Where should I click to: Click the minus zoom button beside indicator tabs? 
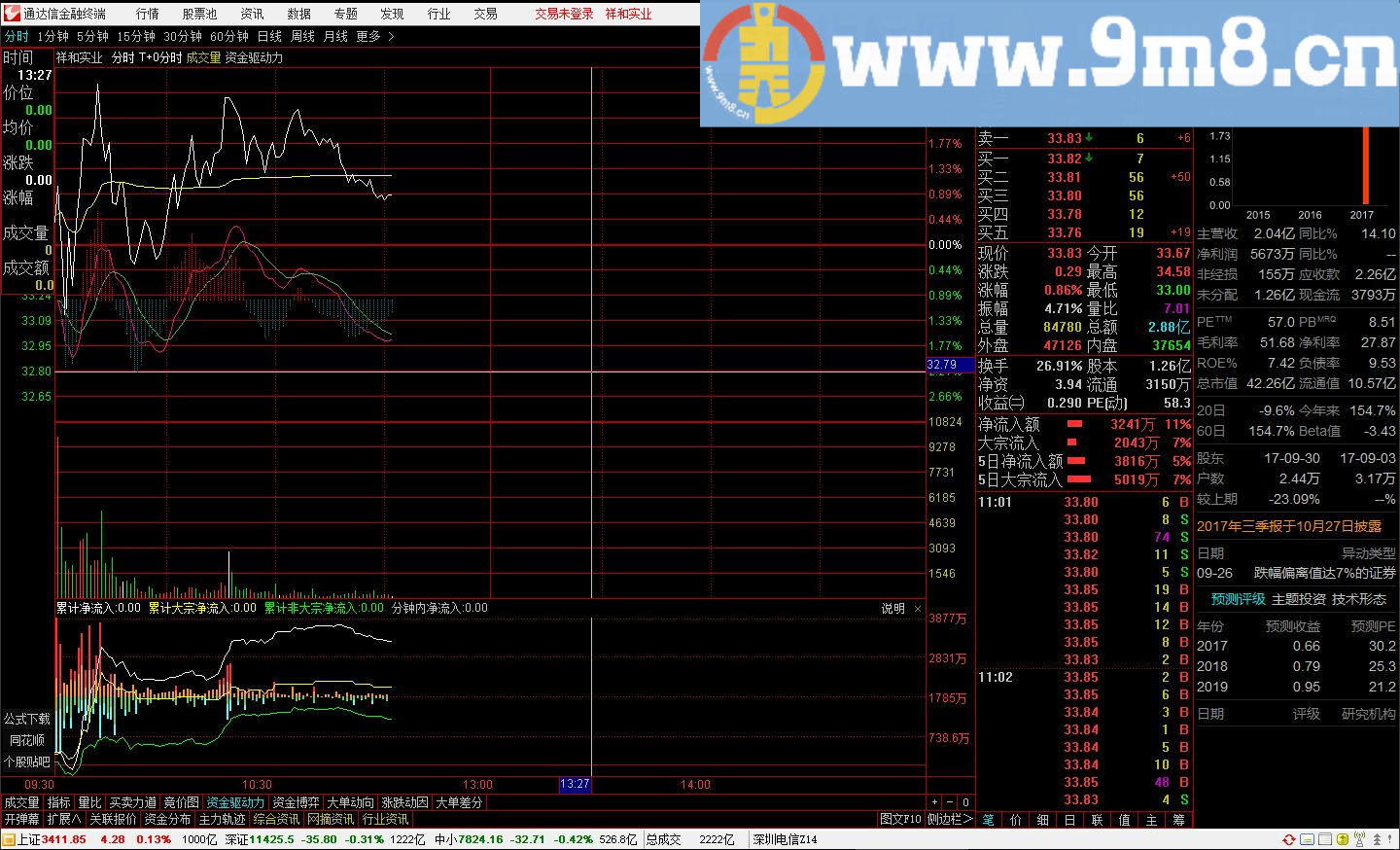coord(950,802)
